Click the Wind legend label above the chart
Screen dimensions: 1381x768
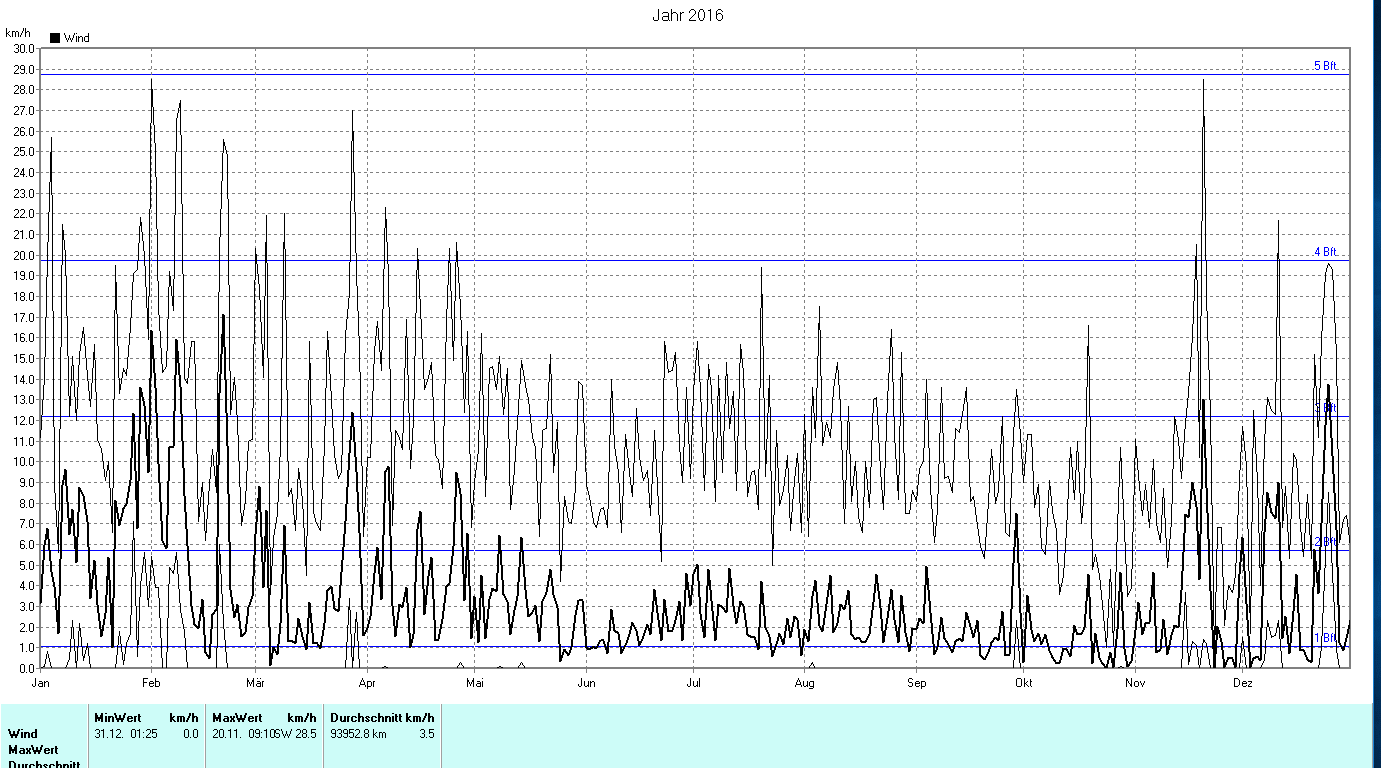77,38
